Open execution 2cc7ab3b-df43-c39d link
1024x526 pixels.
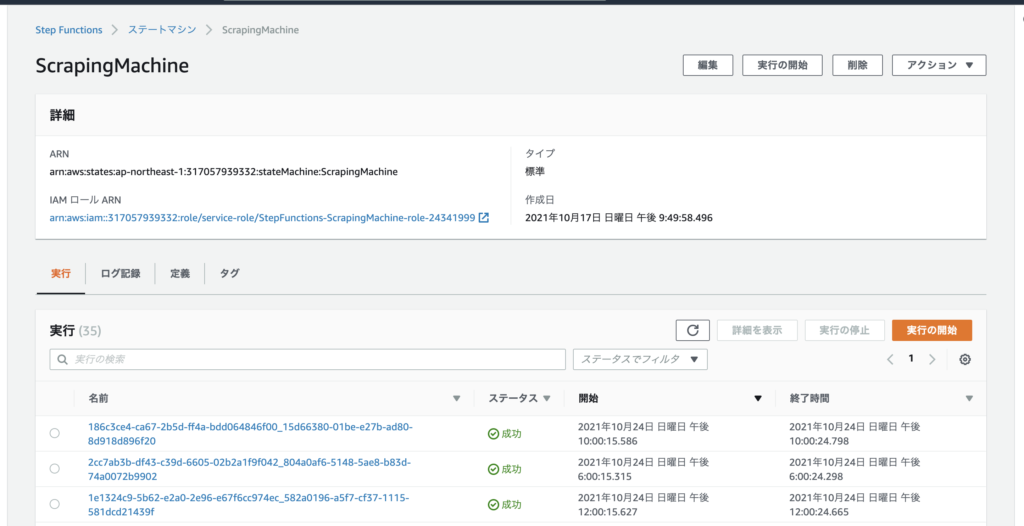249,469
